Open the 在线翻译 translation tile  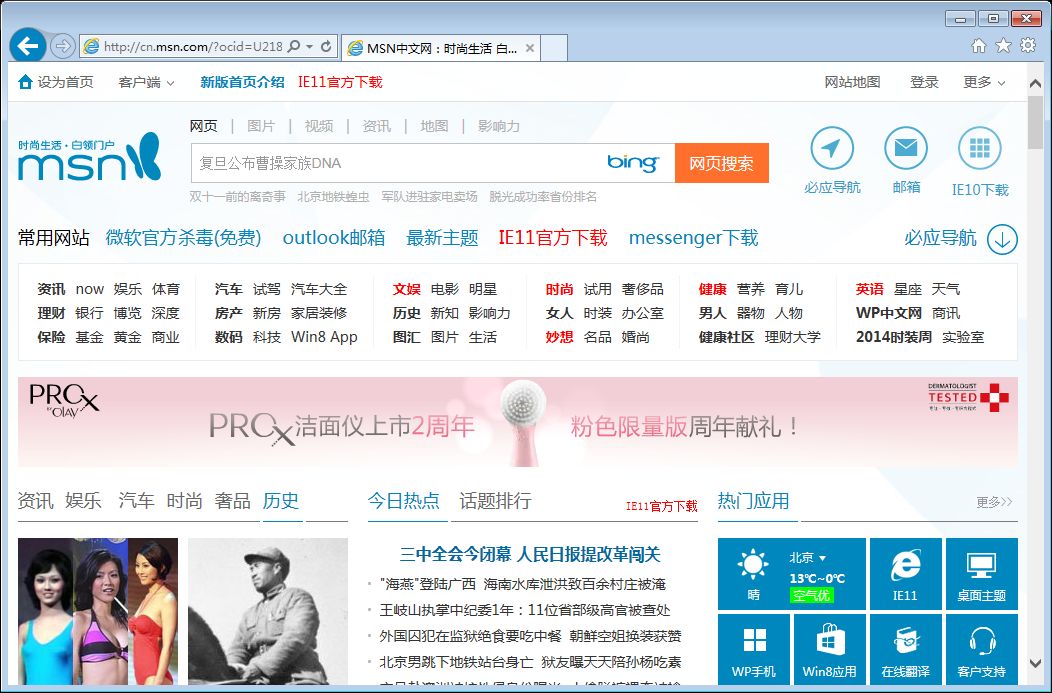tap(905, 649)
